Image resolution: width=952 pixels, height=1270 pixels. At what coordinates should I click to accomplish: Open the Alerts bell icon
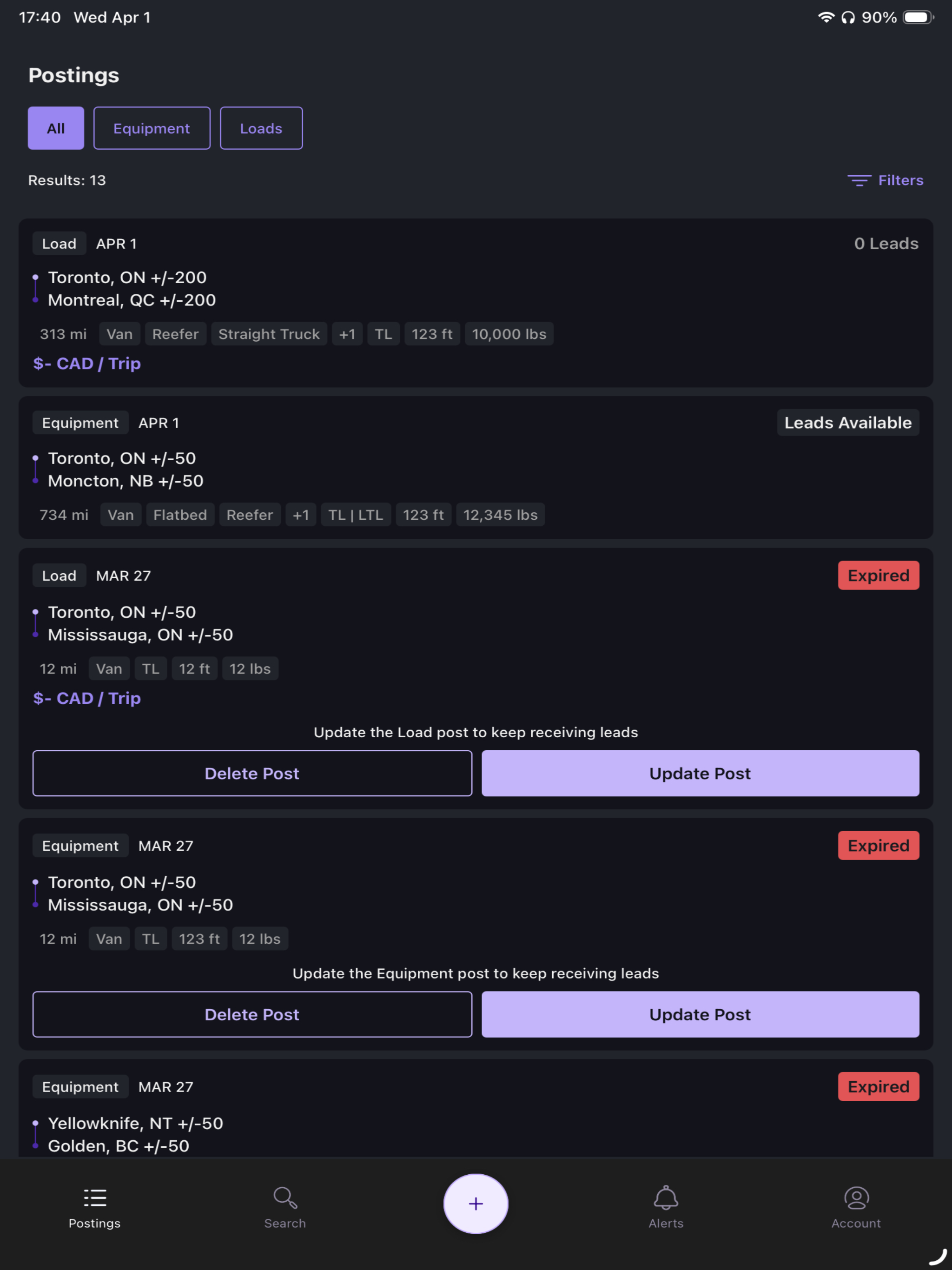pyautogui.click(x=666, y=1197)
